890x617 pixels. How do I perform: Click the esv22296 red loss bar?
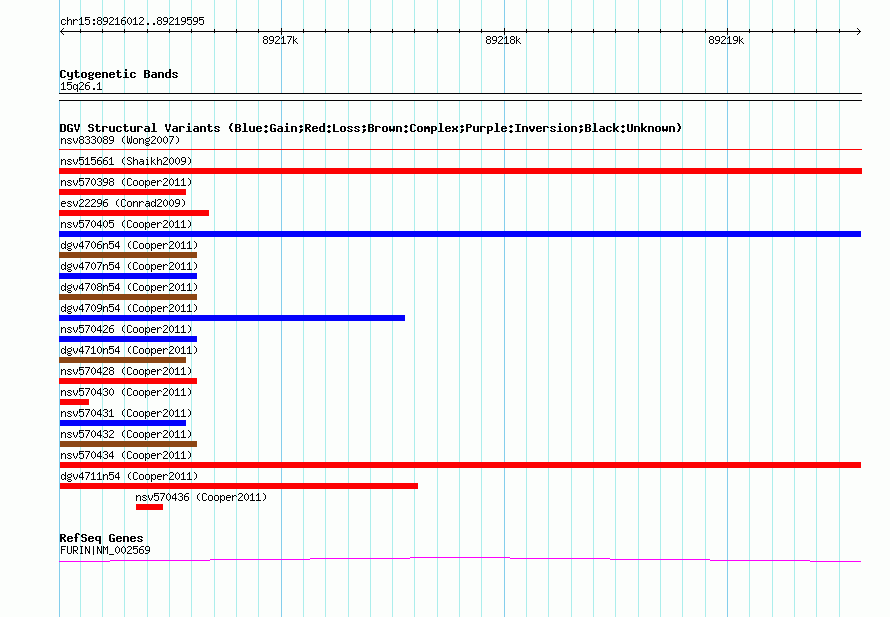click(134, 213)
